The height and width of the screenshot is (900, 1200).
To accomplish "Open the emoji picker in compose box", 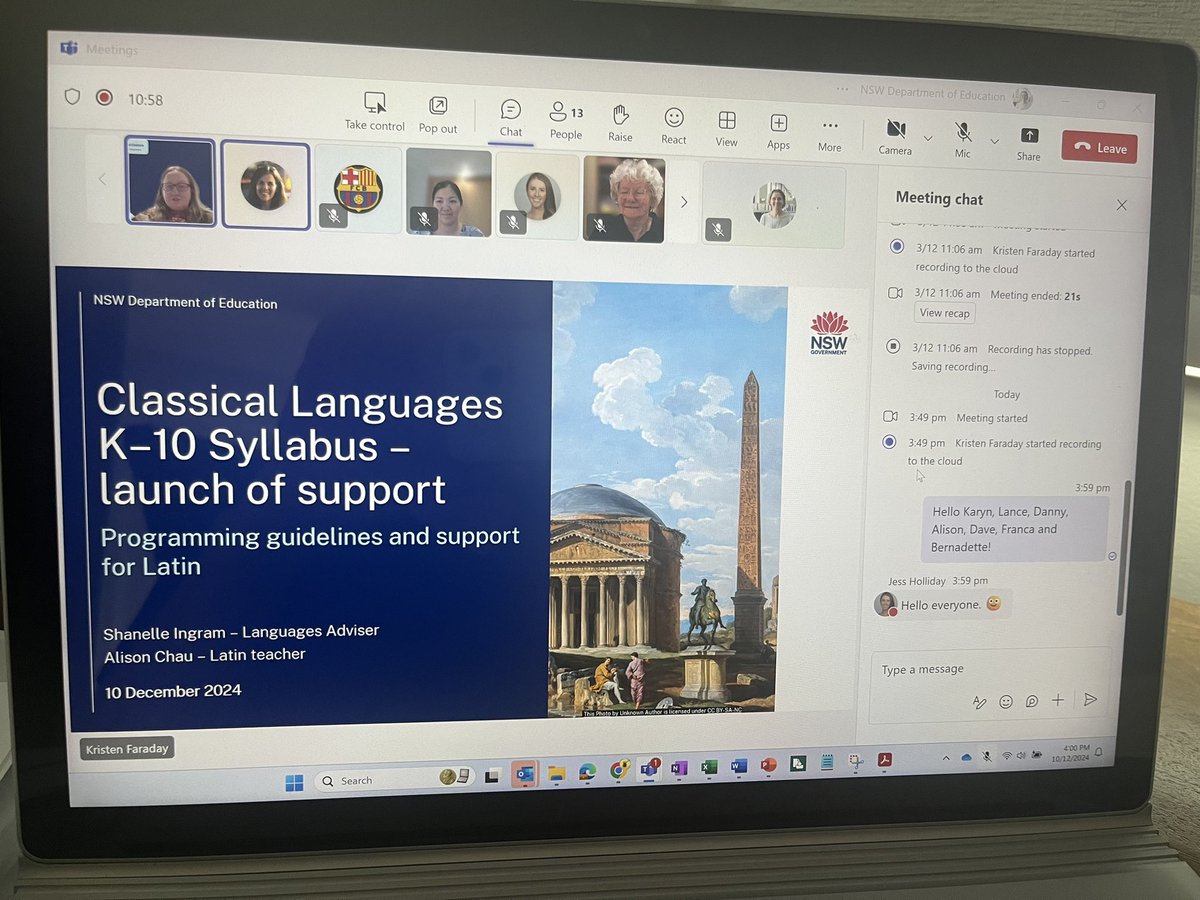I will tap(1006, 702).
